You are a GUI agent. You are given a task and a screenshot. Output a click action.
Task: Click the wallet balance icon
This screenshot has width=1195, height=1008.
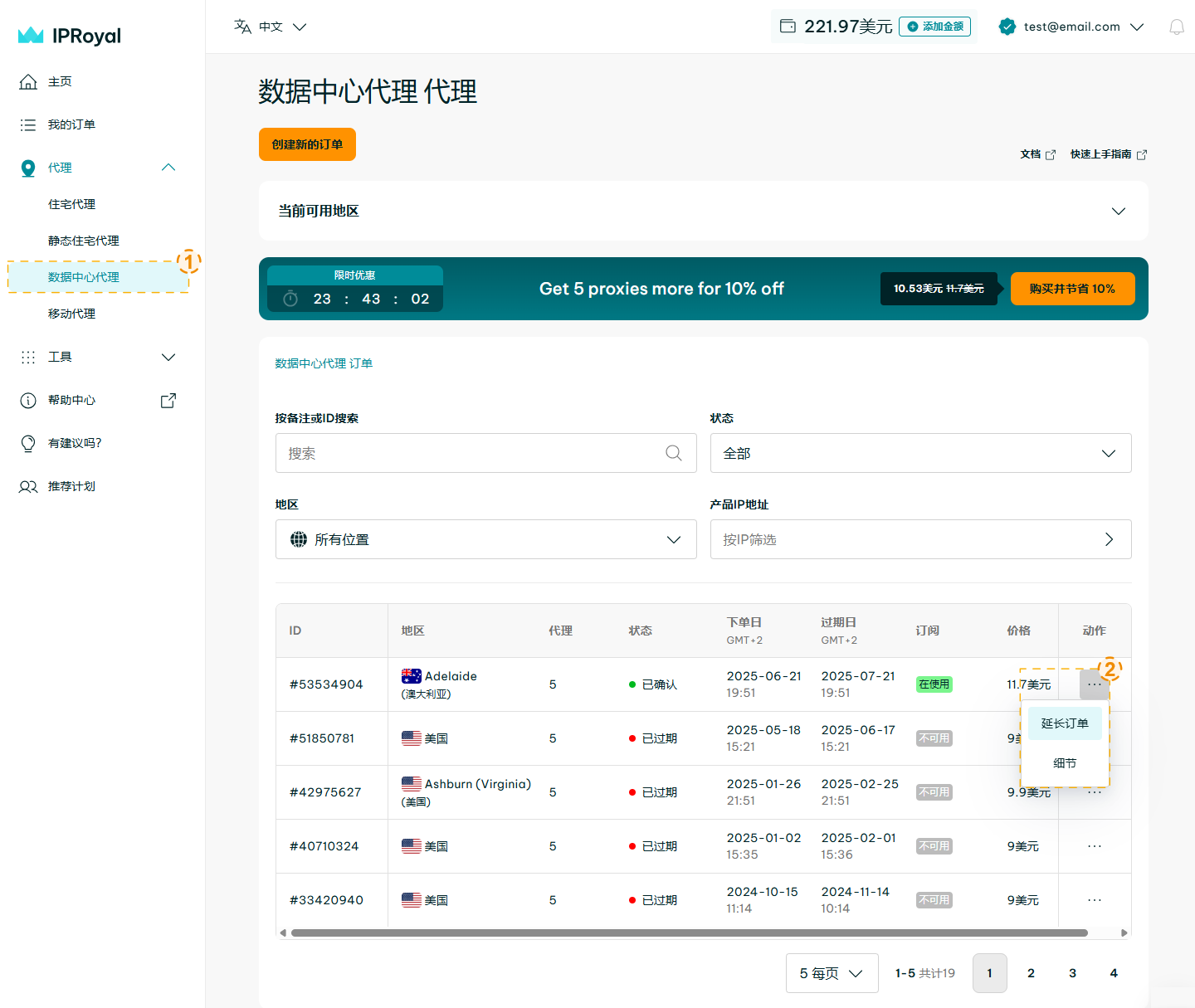click(788, 27)
